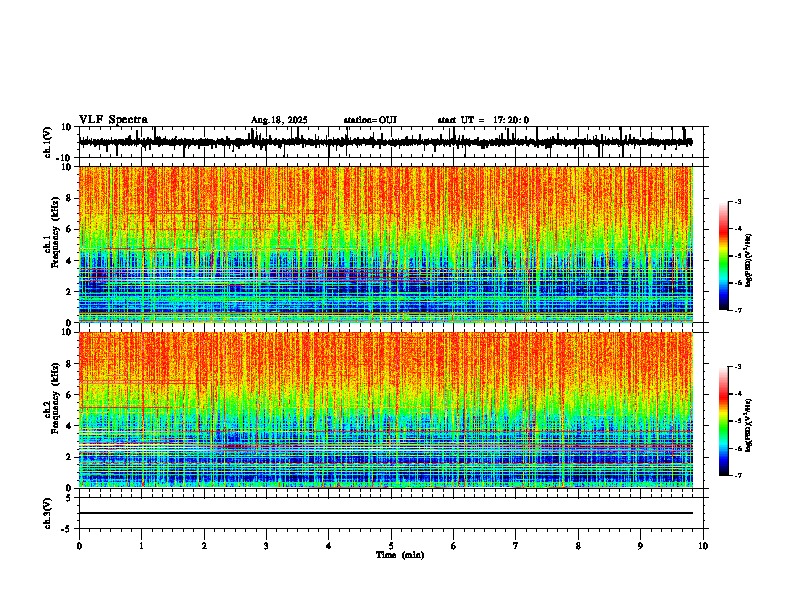Click the "6" kHz tick on ch.2 spectrogram
The height and width of the screenshot is (612, 792).
pyautogui.click(x=70, y=395)
